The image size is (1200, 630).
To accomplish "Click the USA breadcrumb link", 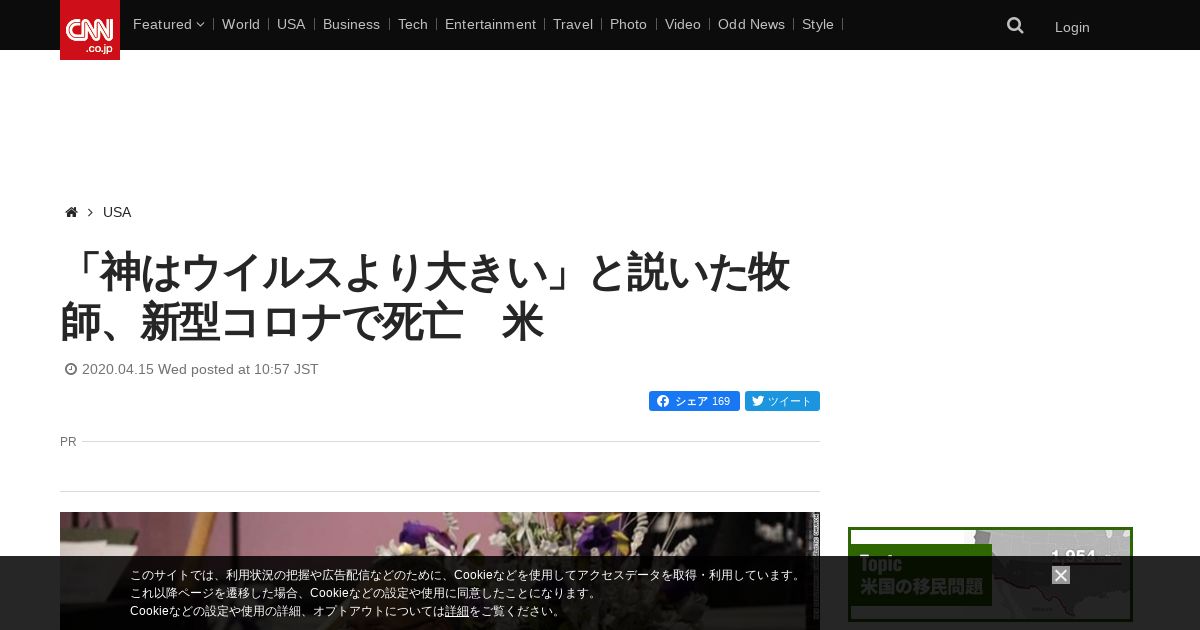I will click(x=117, y=212).
